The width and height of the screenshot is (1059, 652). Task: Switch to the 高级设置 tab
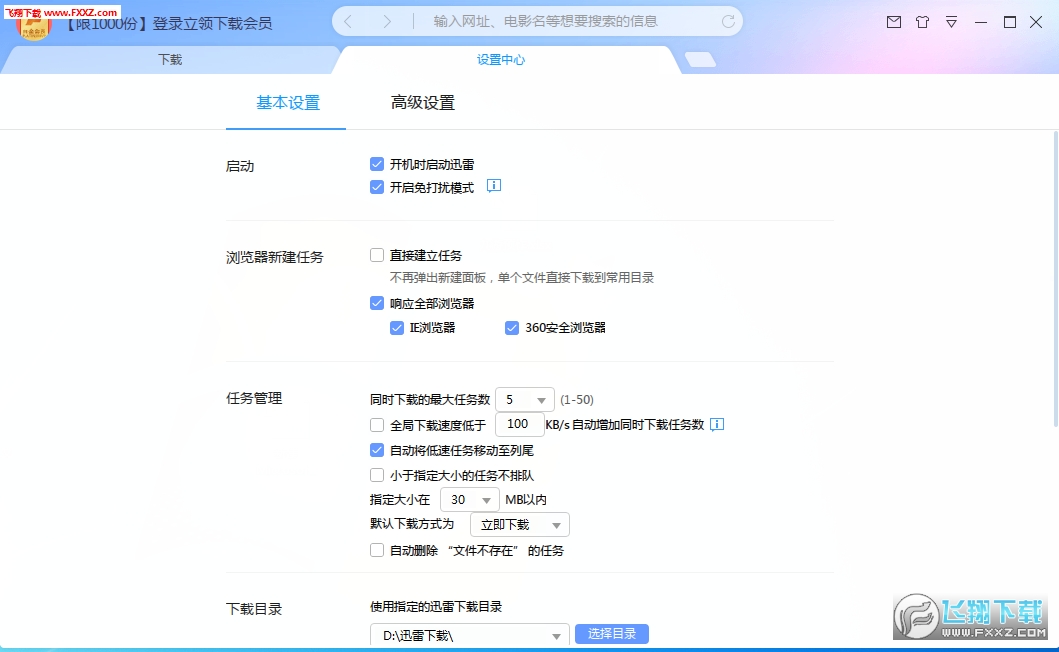421,102
